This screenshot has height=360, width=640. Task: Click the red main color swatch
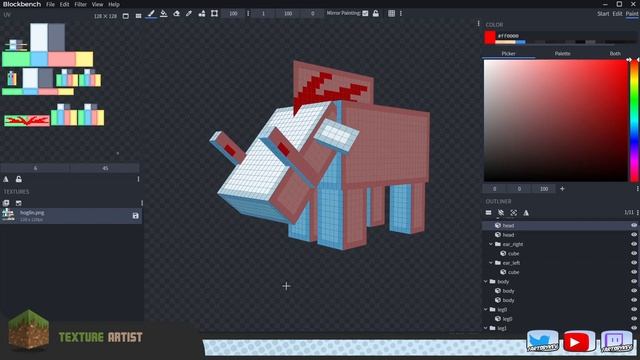[x=490, y=37]
